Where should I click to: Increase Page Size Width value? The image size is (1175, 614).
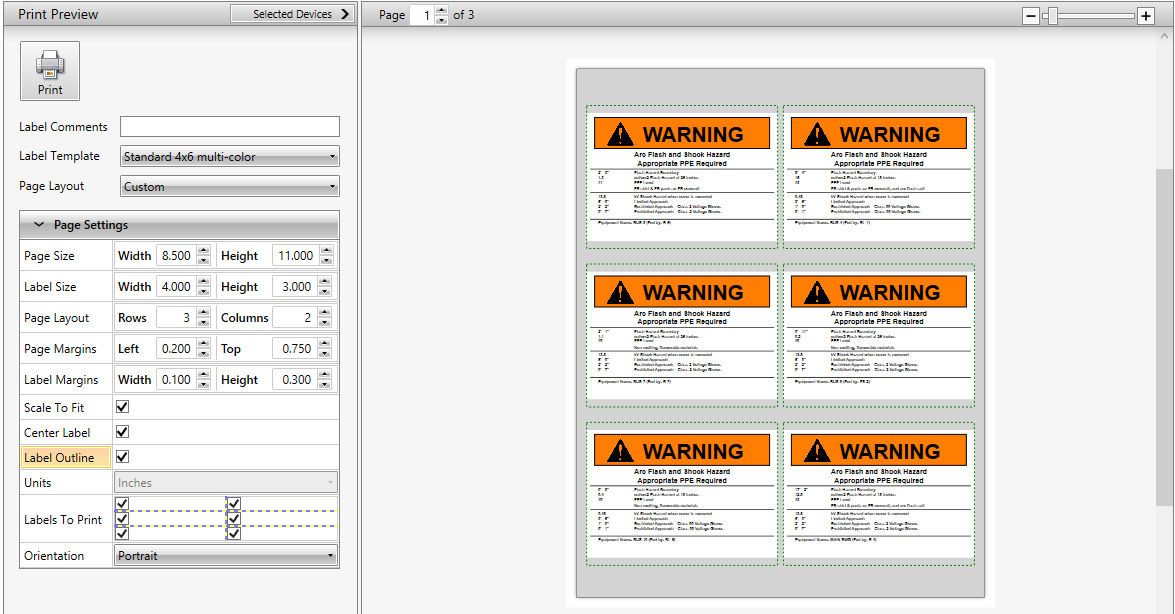tap(203, 250)
